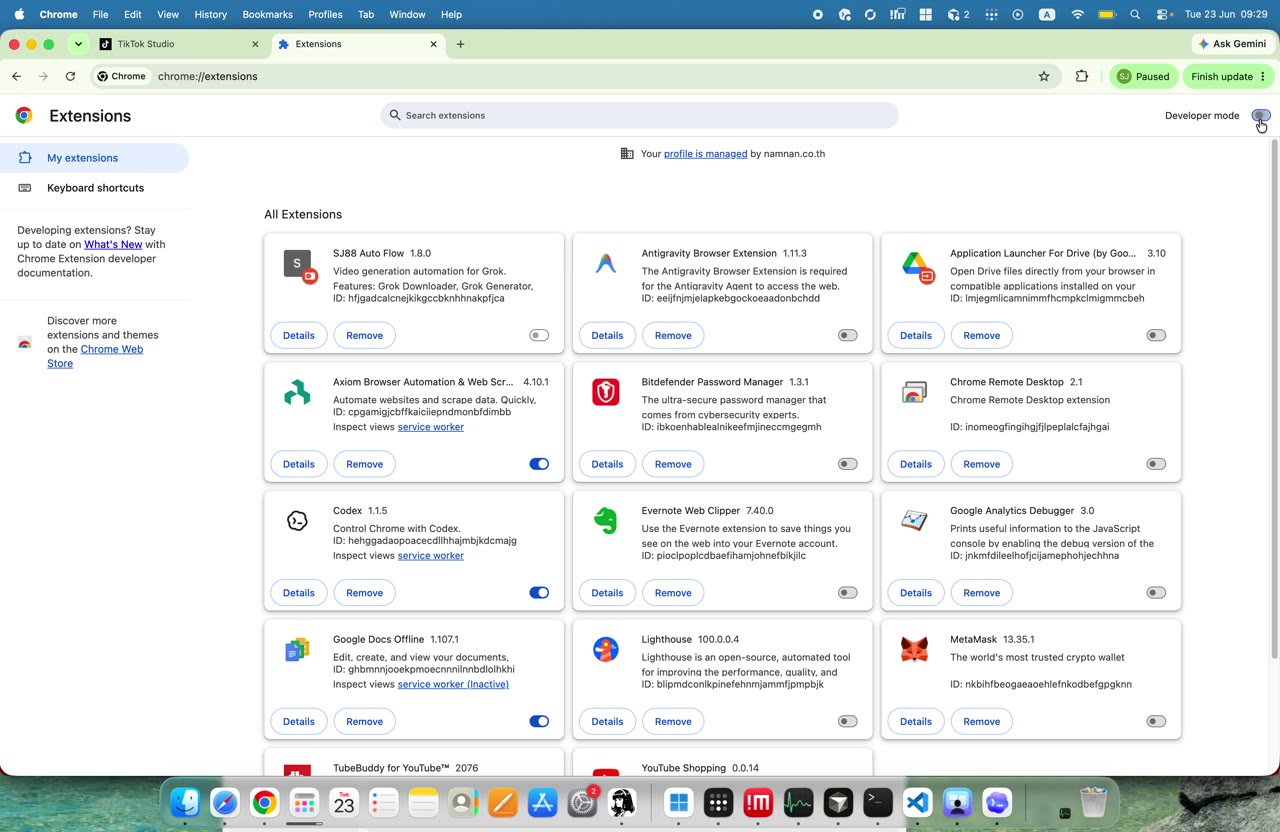
Task: Open the Finish update three-dot menu
Action: 1263,76
